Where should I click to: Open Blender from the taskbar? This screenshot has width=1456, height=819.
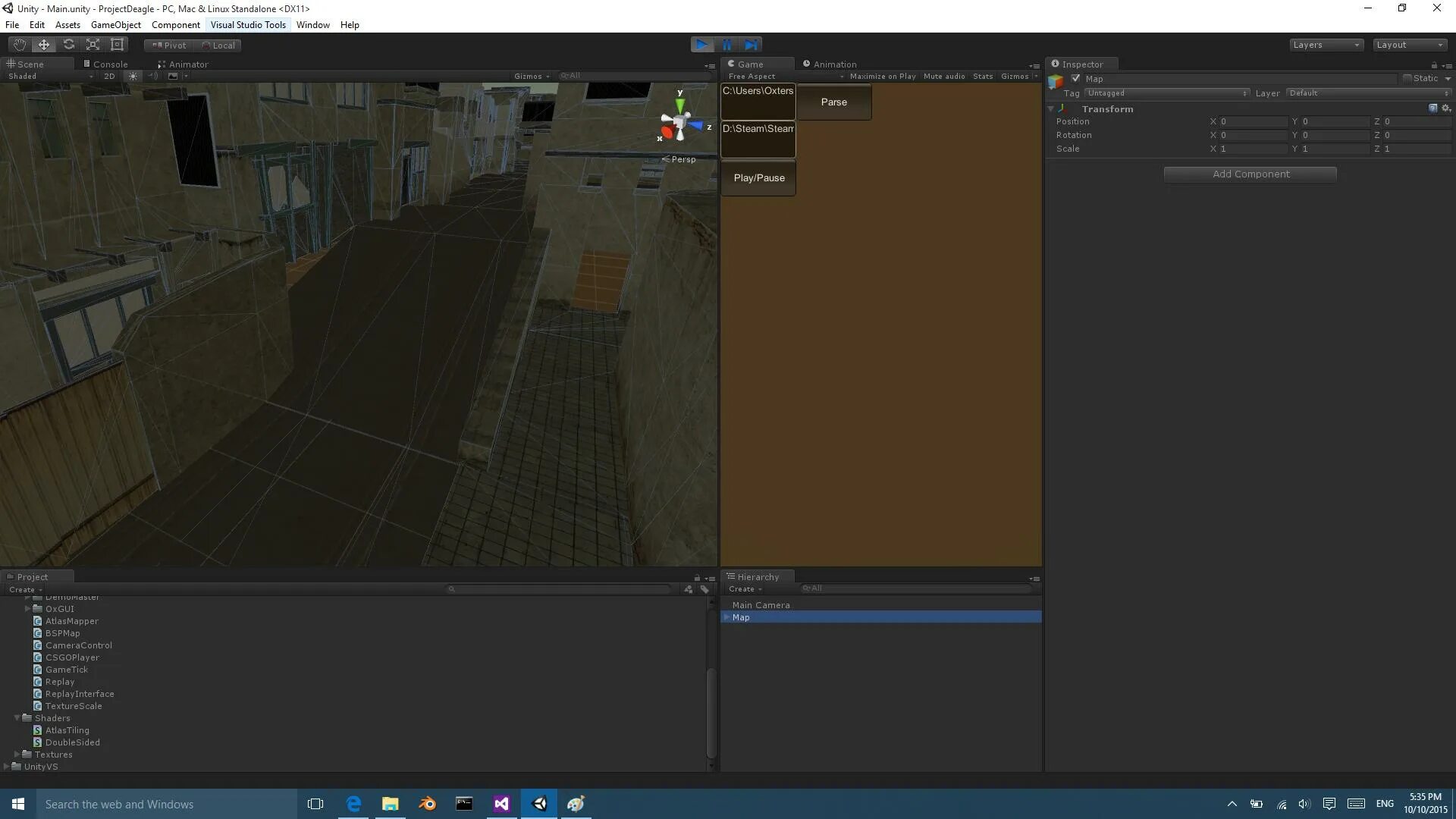tap(427, 804)
